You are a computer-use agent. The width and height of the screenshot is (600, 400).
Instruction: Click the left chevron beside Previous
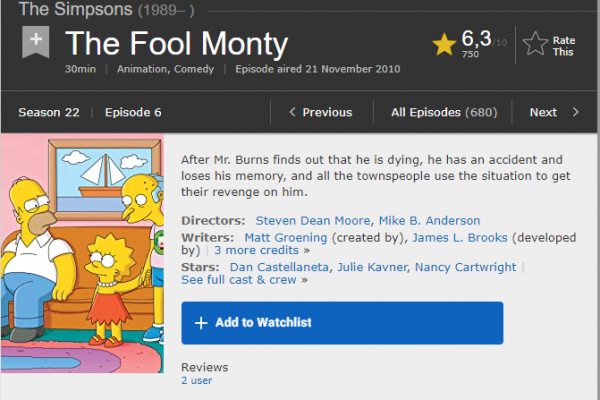click(292, 112)
